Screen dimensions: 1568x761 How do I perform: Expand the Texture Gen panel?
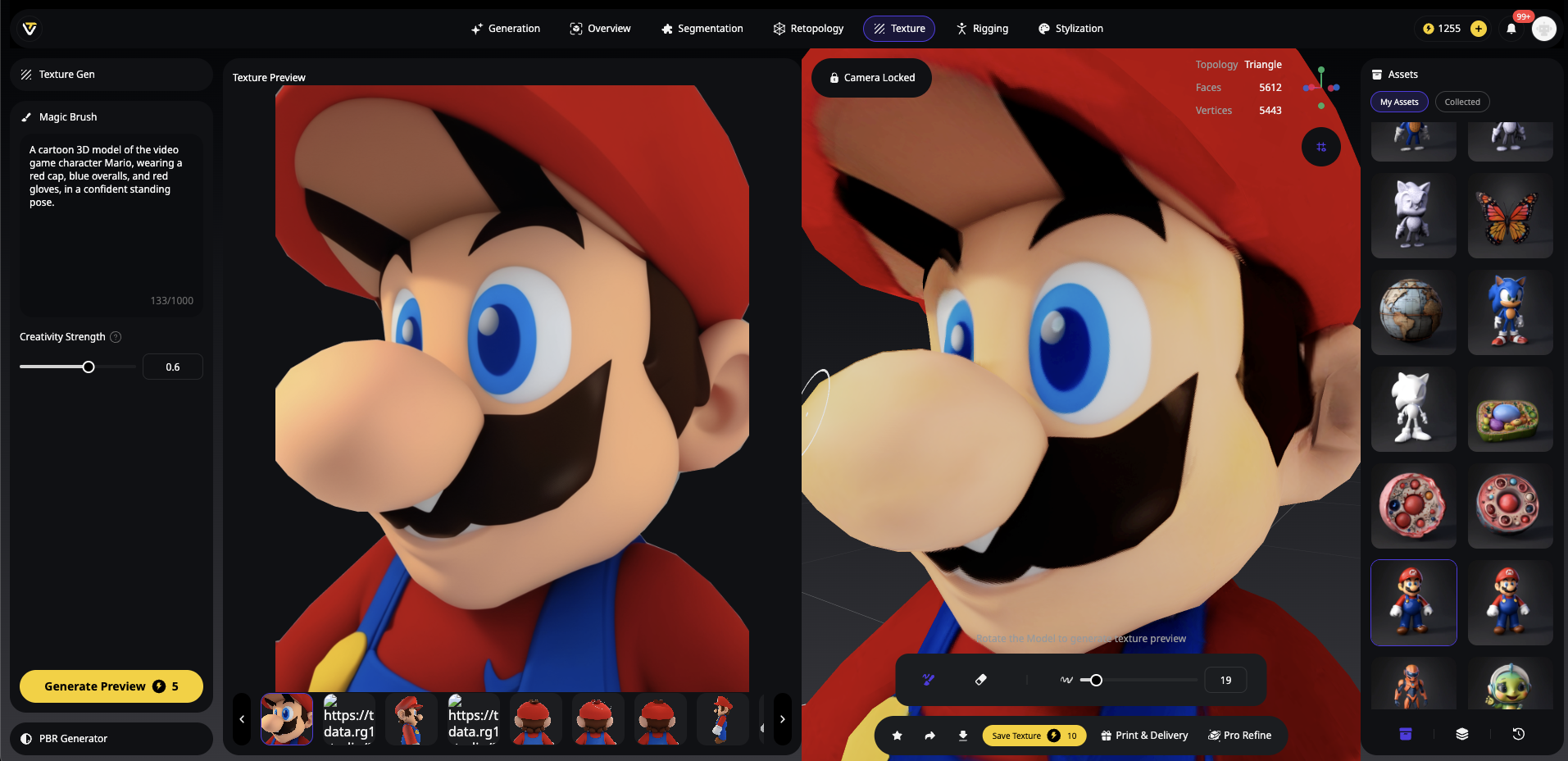point(111,75)
